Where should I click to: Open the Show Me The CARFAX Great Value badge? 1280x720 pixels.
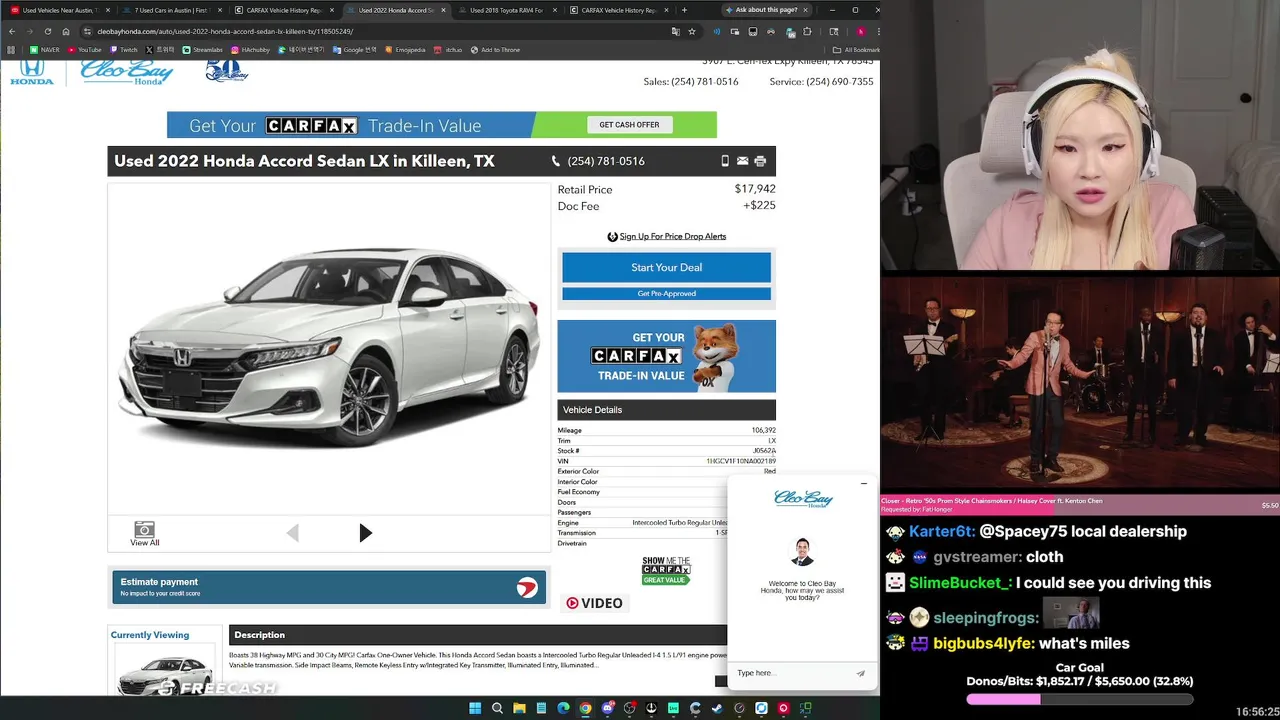[x=666, y=571]
